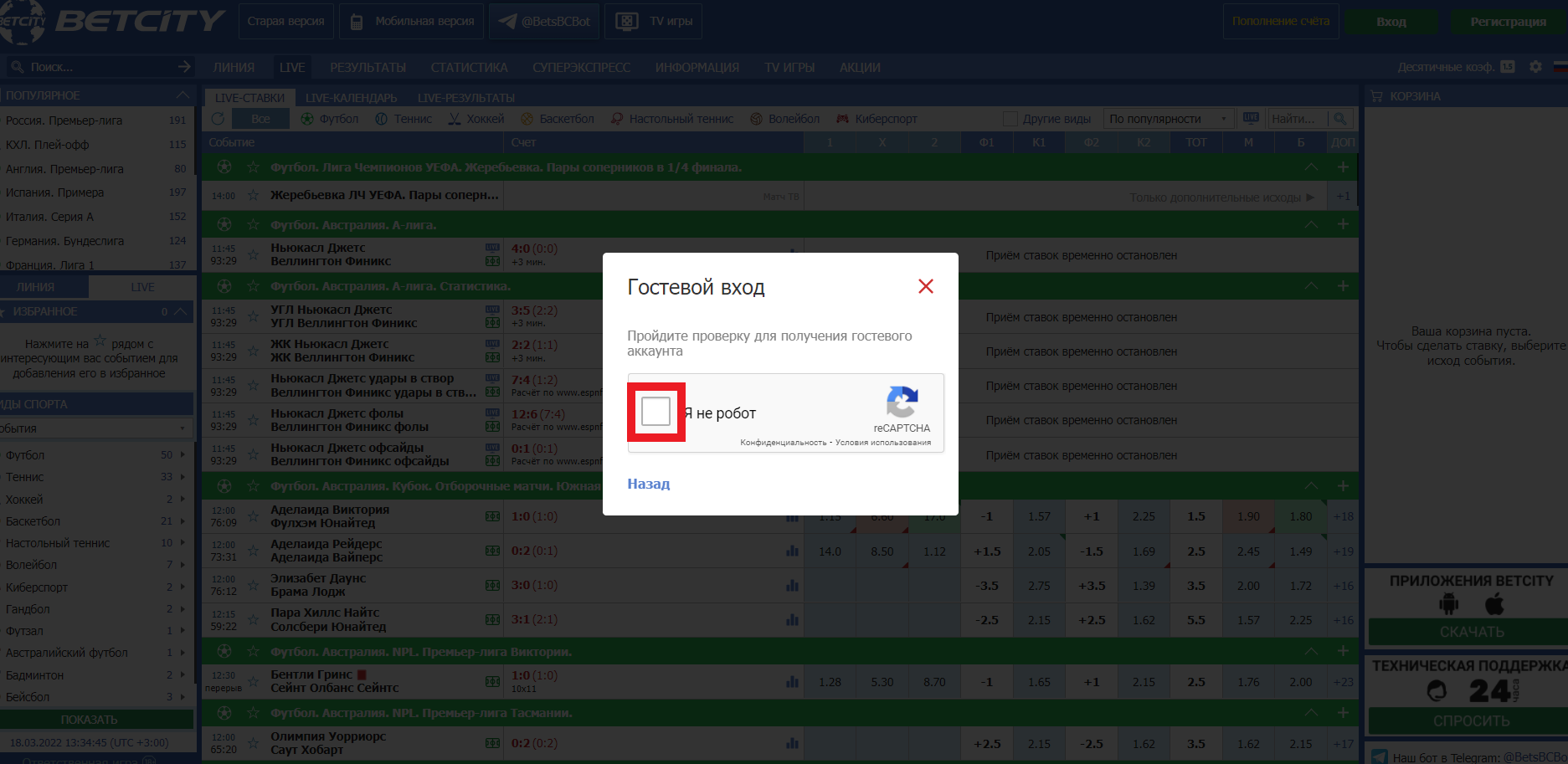The width and height of the screenshot is (1568, 764).
Task: Click Пополнение счёта button
Action: pos(1281,22)
